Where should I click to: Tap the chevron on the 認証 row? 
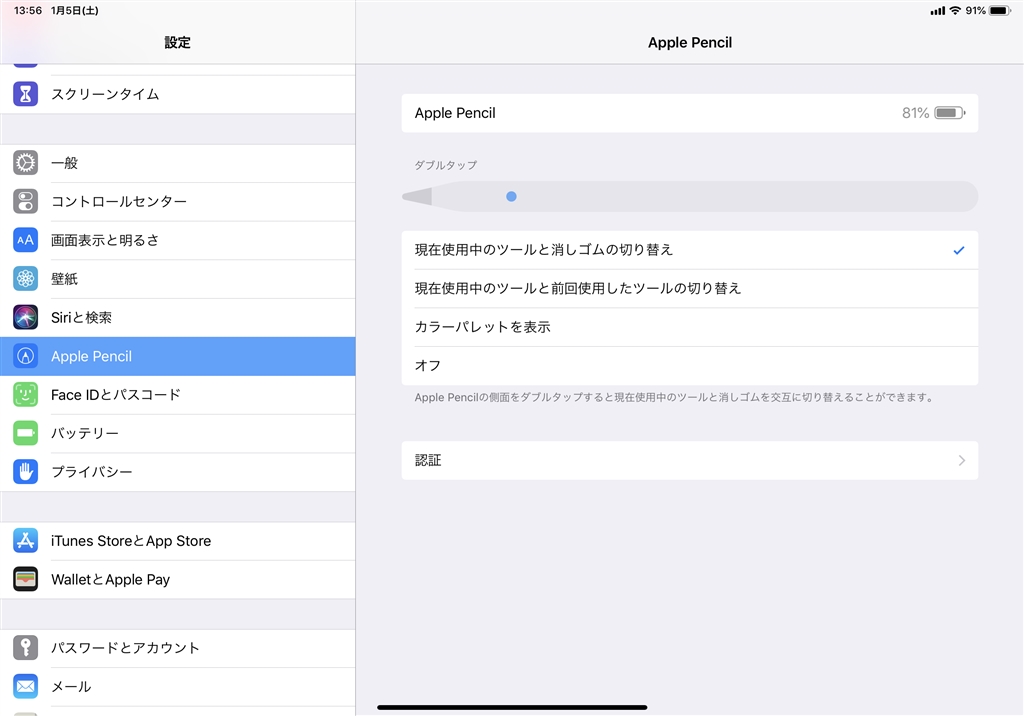click(962, 461)
